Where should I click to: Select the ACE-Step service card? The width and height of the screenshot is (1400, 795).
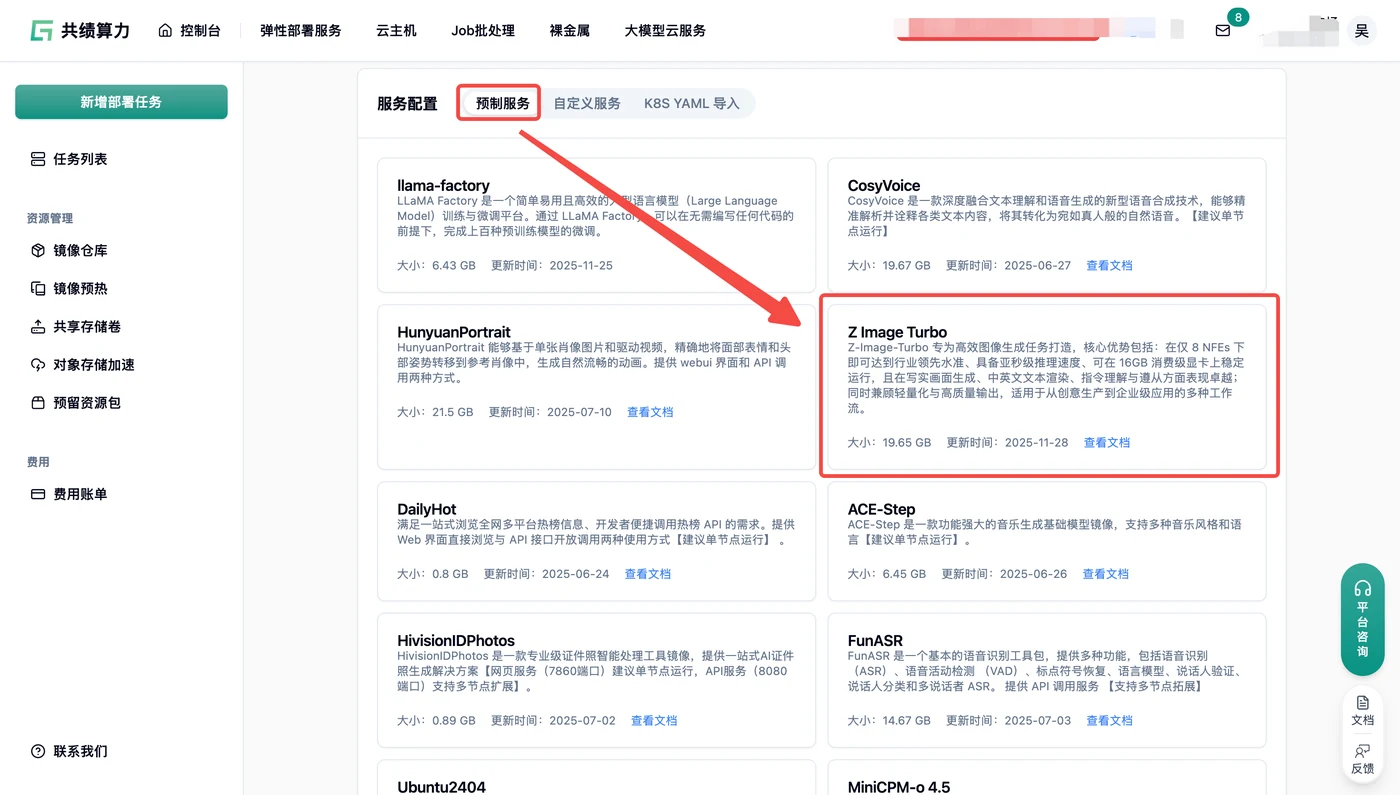click(x=1047, y=541)
